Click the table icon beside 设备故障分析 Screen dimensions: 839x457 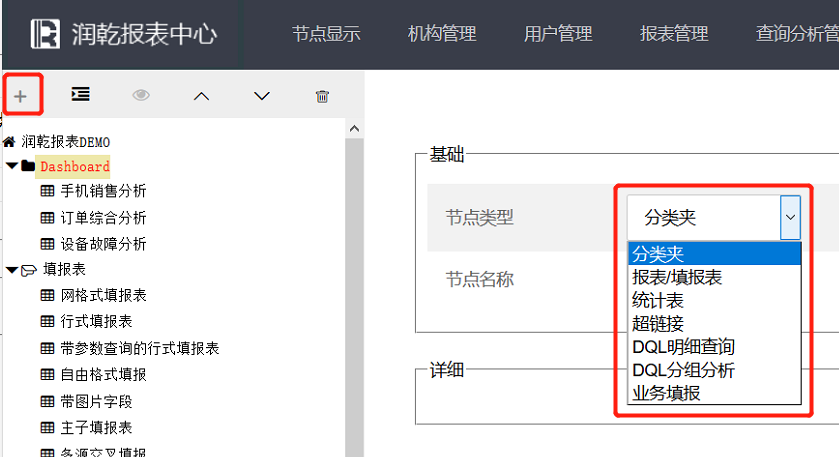pos(47,244)
